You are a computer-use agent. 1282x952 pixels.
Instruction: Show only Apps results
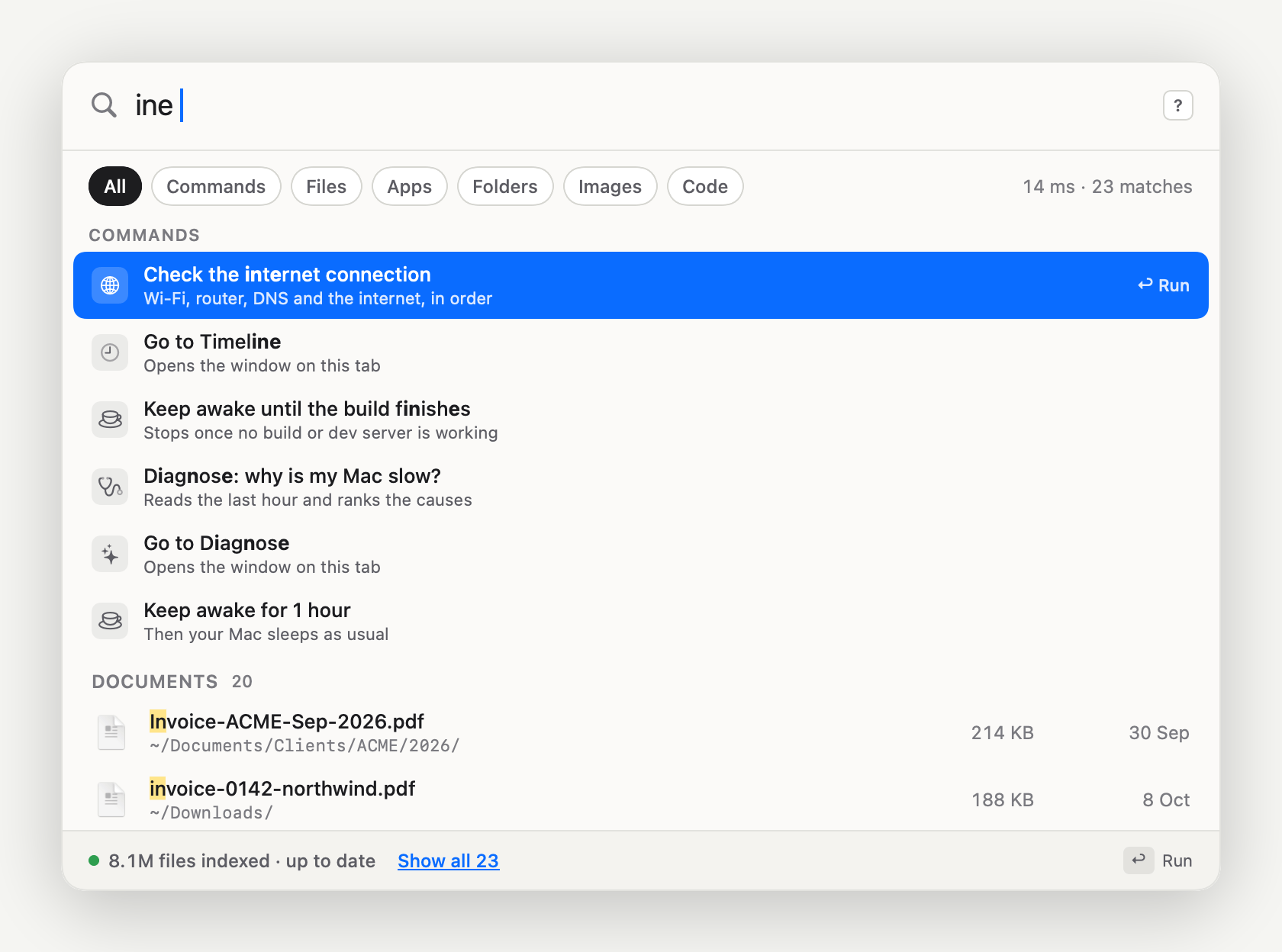(x=410, y=186)
